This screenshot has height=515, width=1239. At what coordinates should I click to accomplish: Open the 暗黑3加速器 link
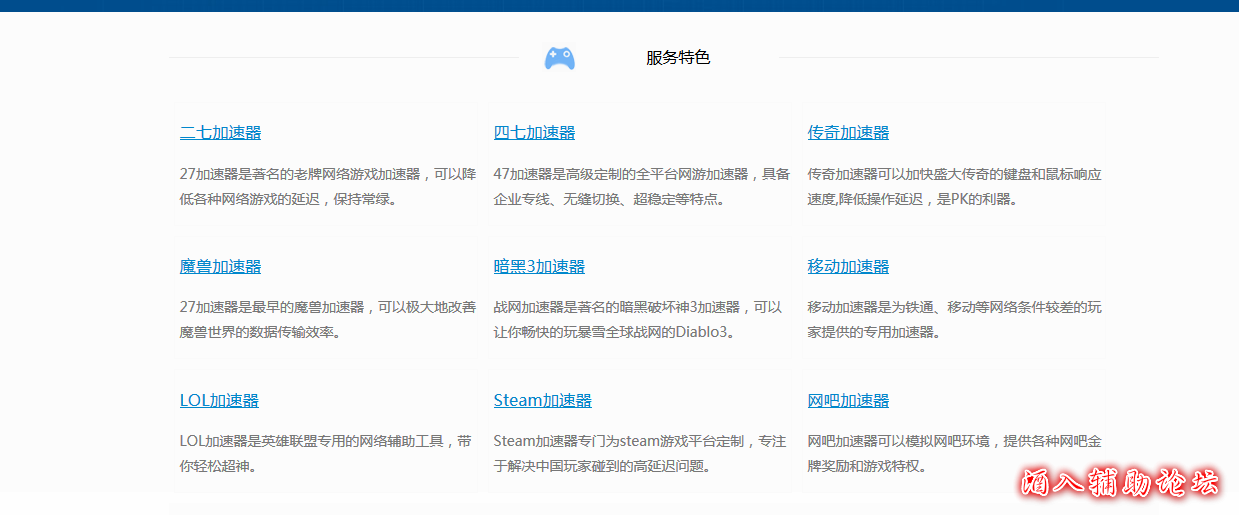[539, 267]
